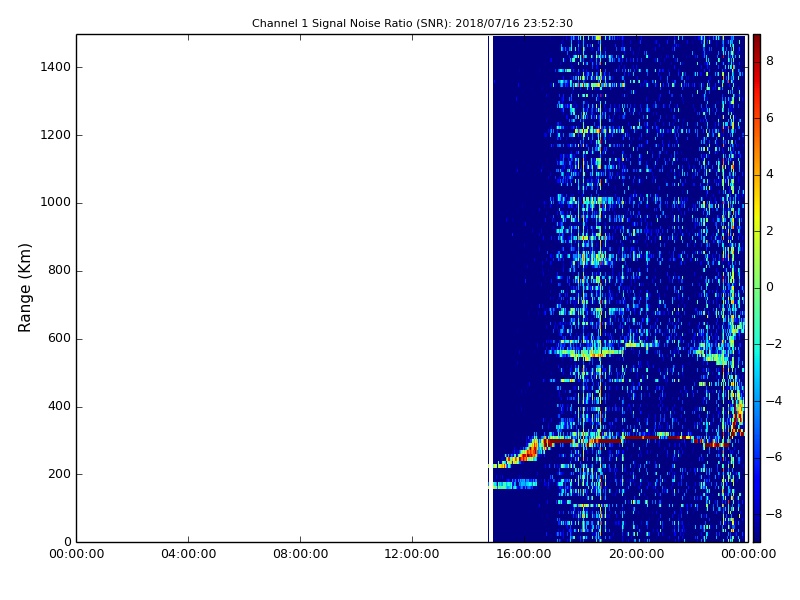Click the 200 tick label on range axis
This screenshot has width=800, height=600.
59,474
